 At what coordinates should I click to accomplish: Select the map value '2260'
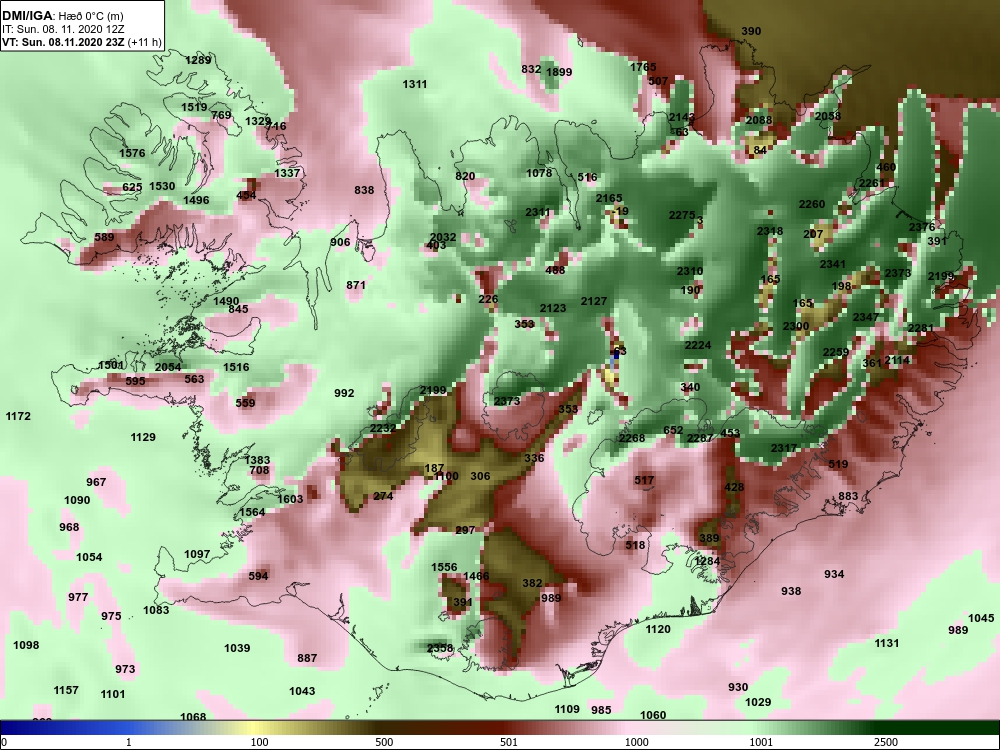point(812,205)
